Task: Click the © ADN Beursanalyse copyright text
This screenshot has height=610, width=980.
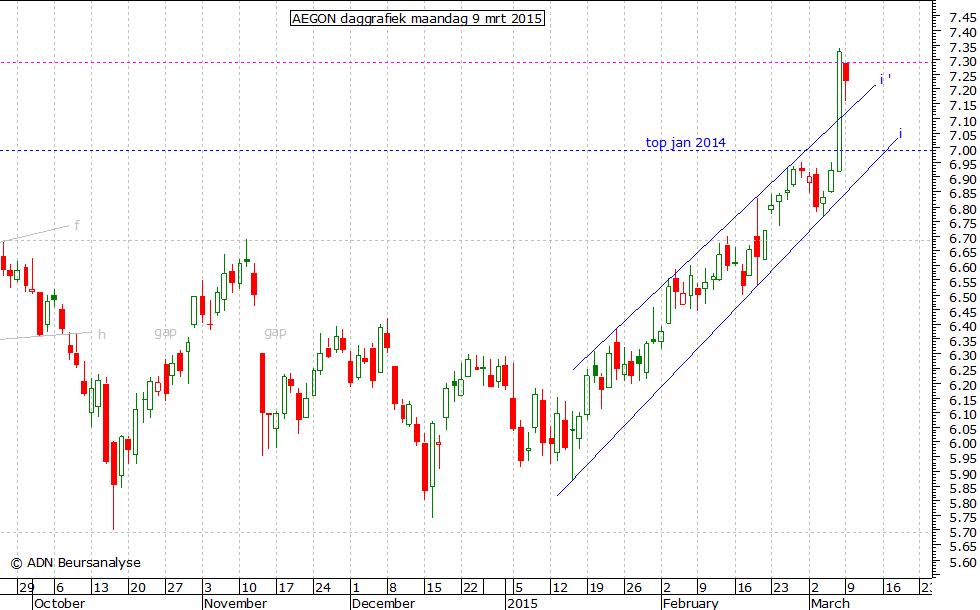Action: click(x=76, y=562)
